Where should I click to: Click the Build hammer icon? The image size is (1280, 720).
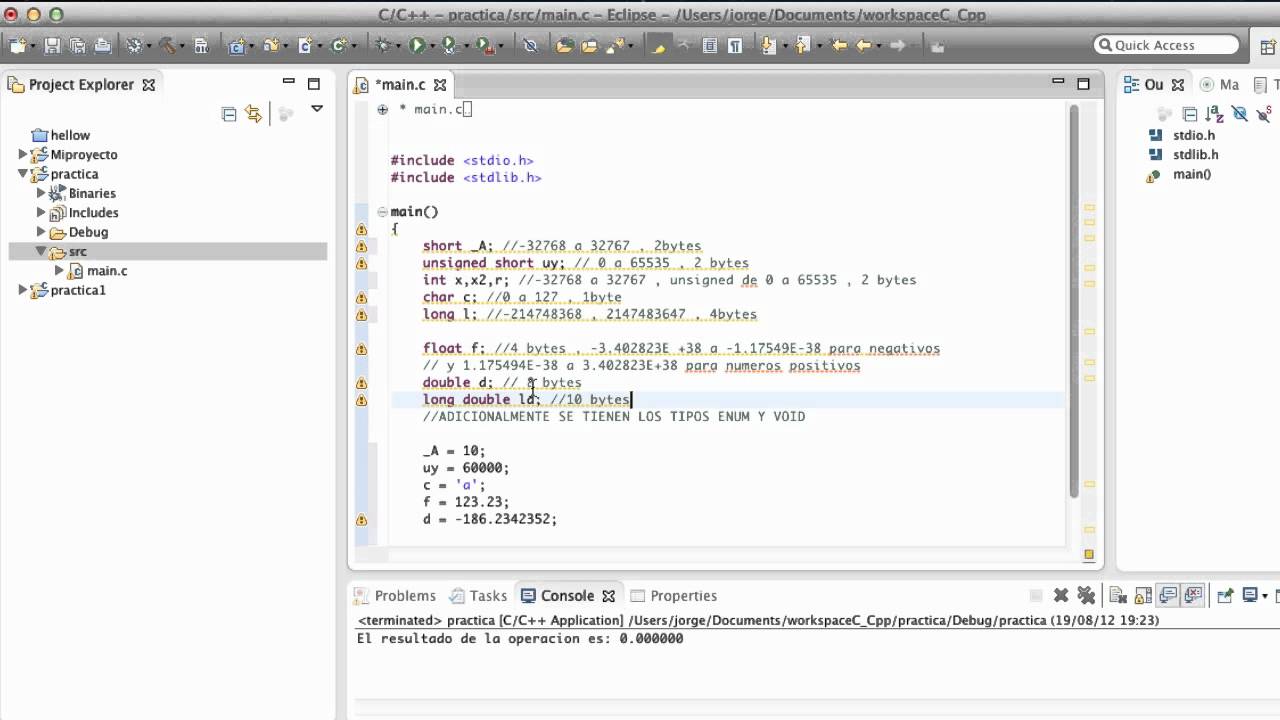167,46
